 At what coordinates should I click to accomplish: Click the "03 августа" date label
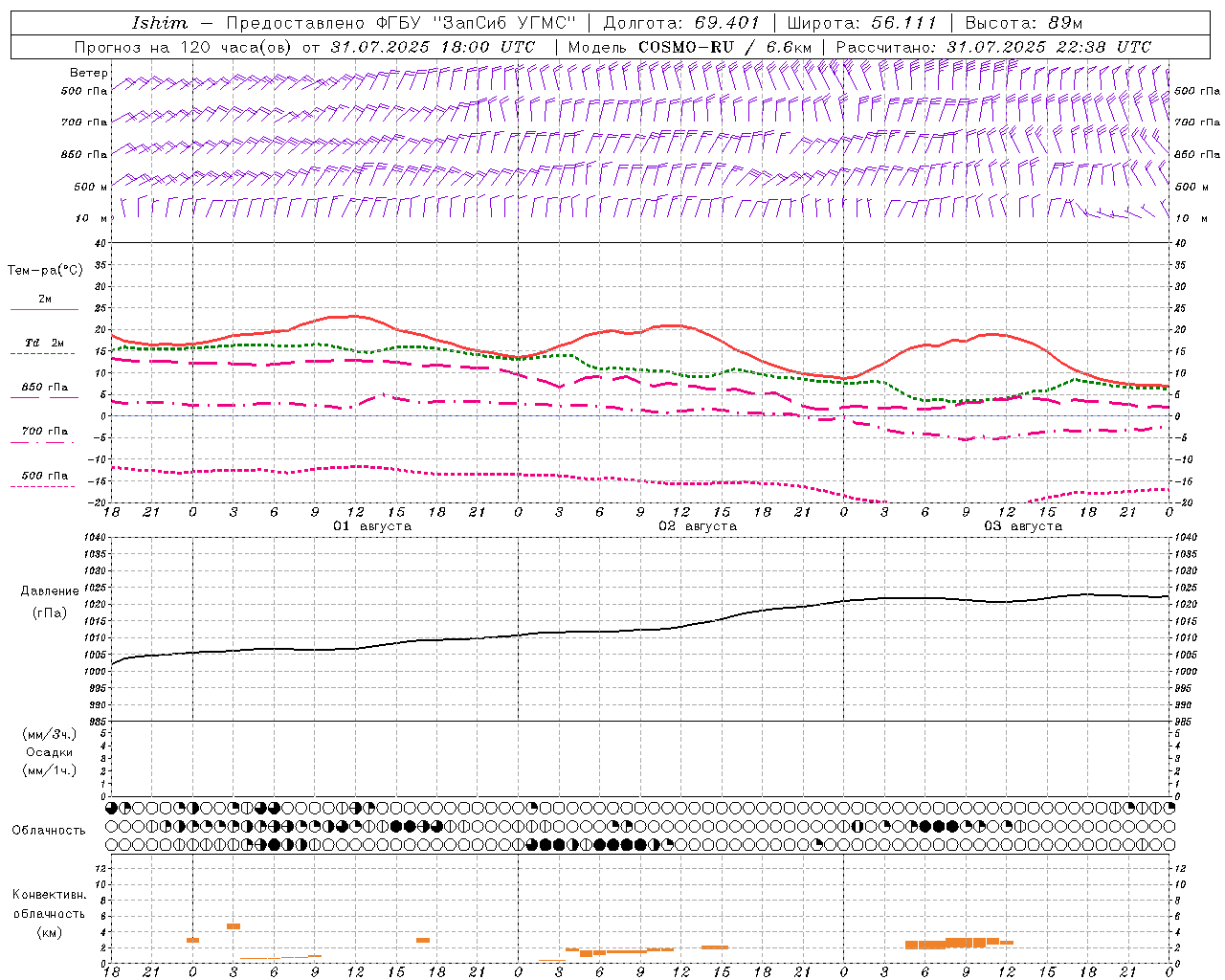[1023, 526]
